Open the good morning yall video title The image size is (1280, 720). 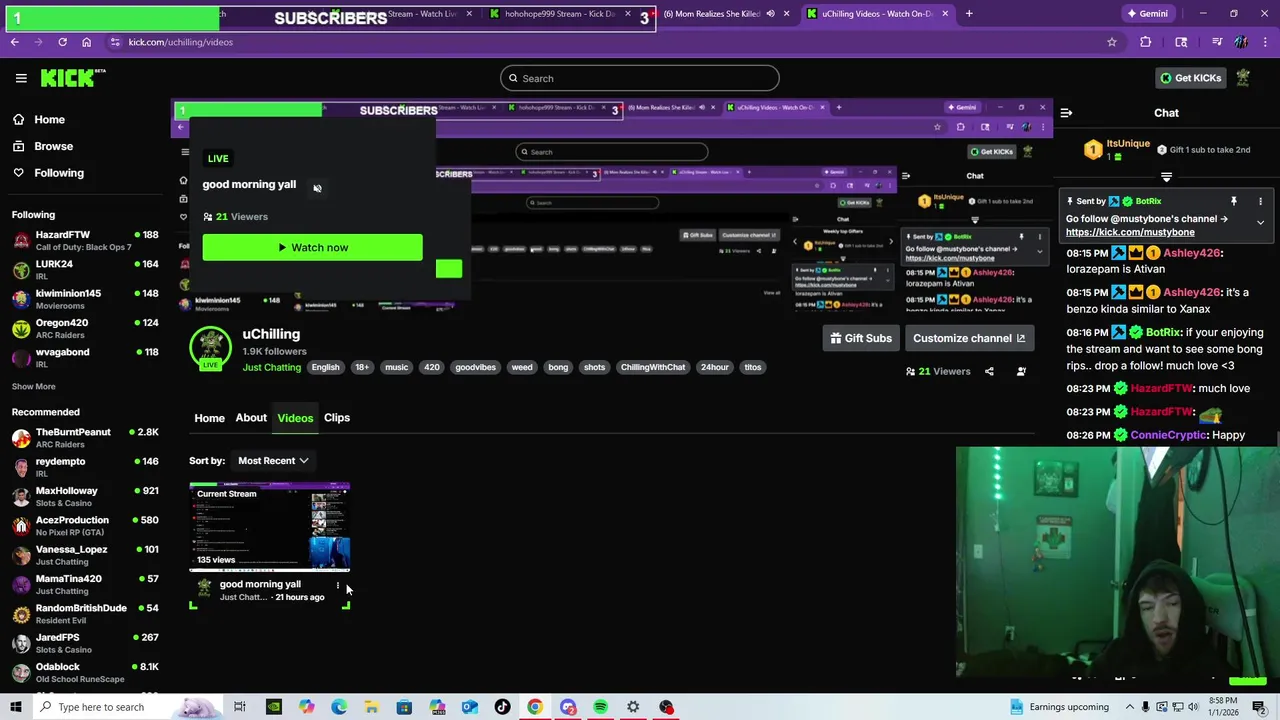point(260,584)
